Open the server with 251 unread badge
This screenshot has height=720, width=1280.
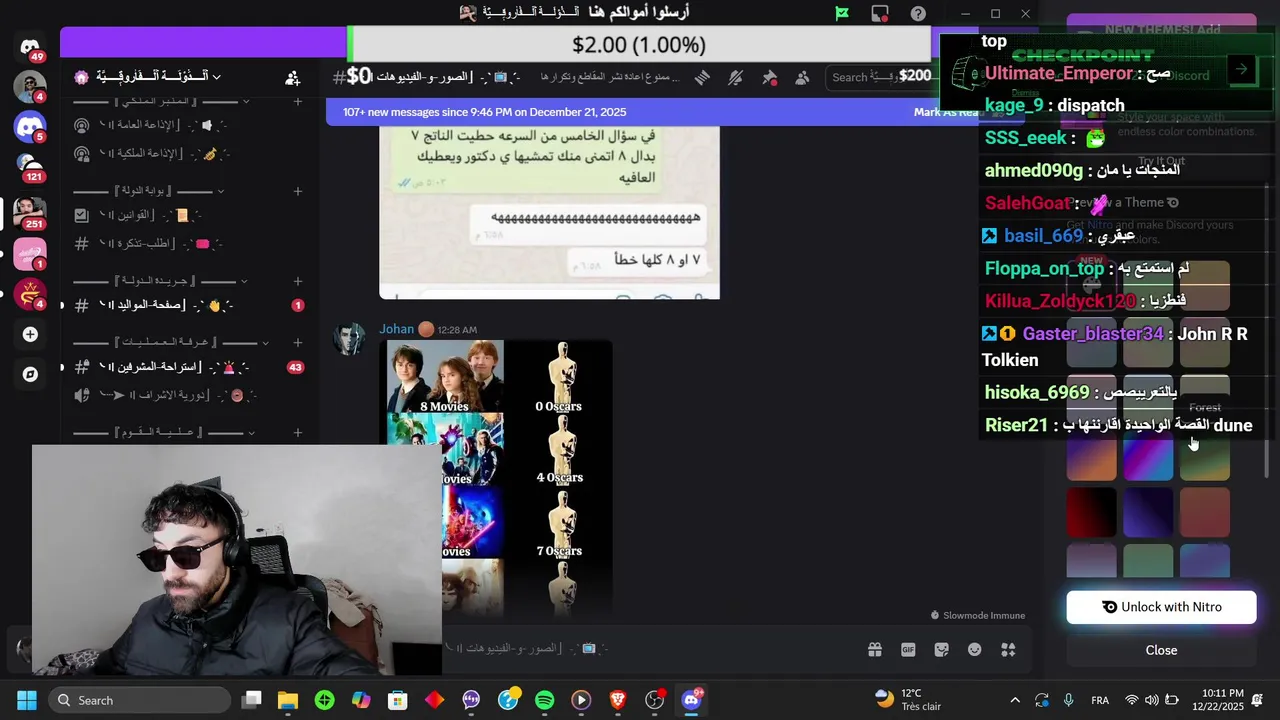(30, 212)
